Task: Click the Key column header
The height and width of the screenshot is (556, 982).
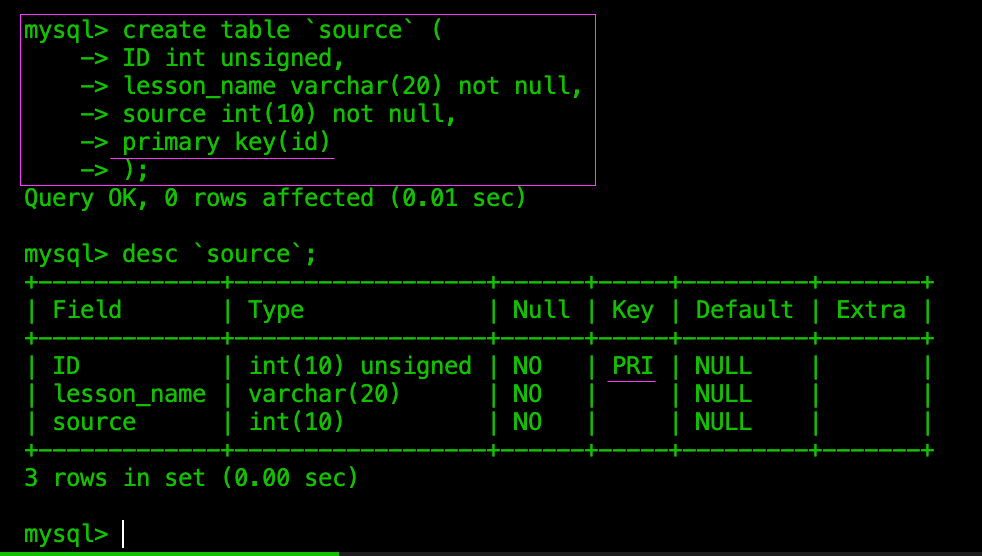Action: click(x=633, y=311)
